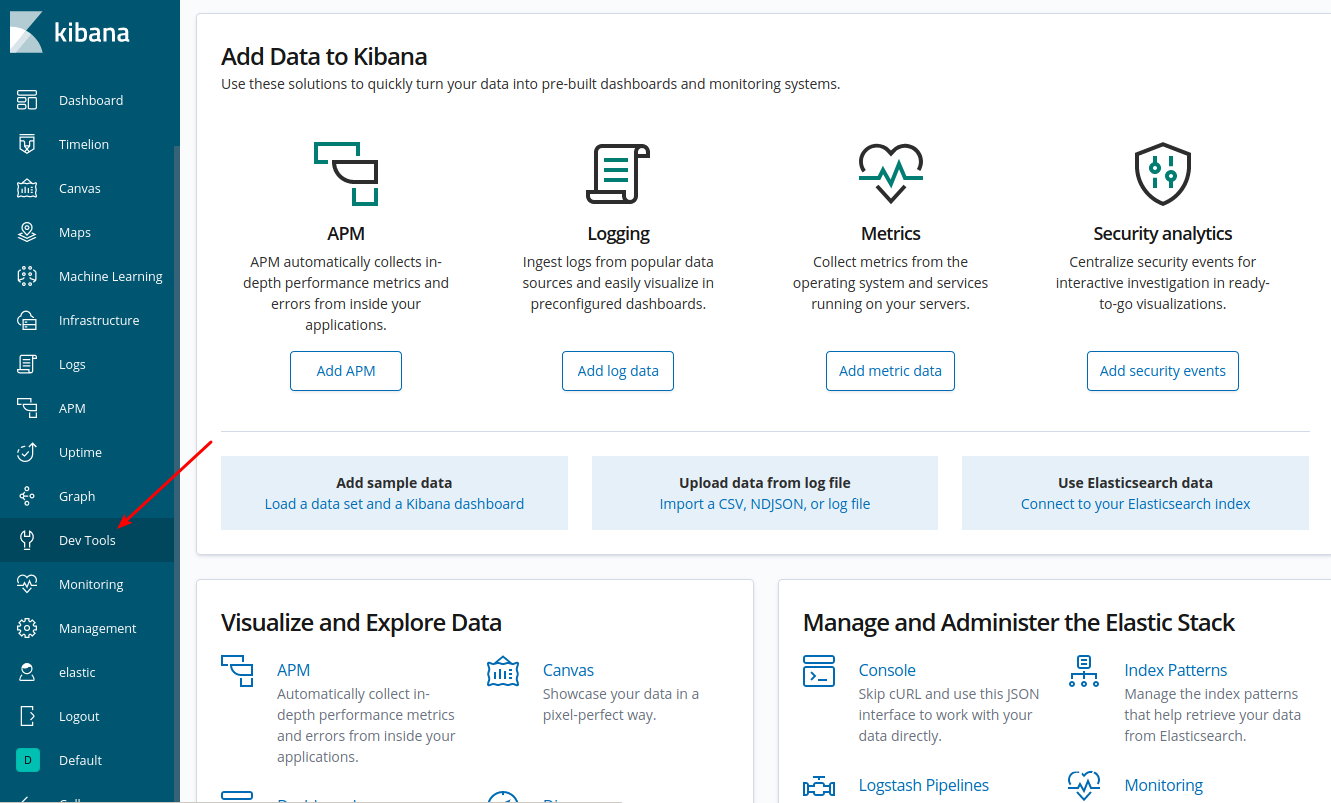Click the Logs sidebar icon
This screenshot has height=803, width=1331.
[x=27, y=364]
